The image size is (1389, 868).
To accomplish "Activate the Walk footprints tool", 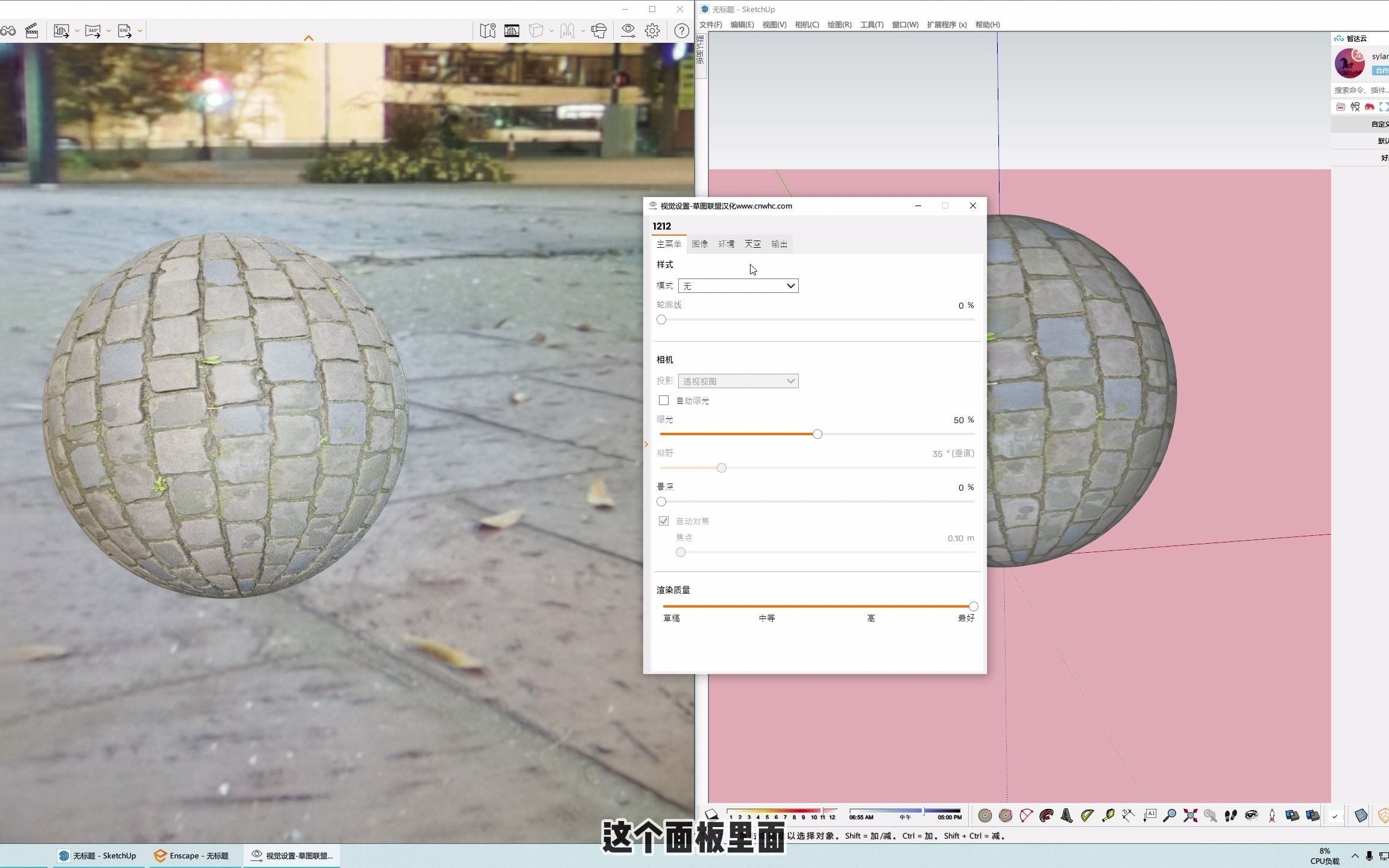I will click(1230, 816).
